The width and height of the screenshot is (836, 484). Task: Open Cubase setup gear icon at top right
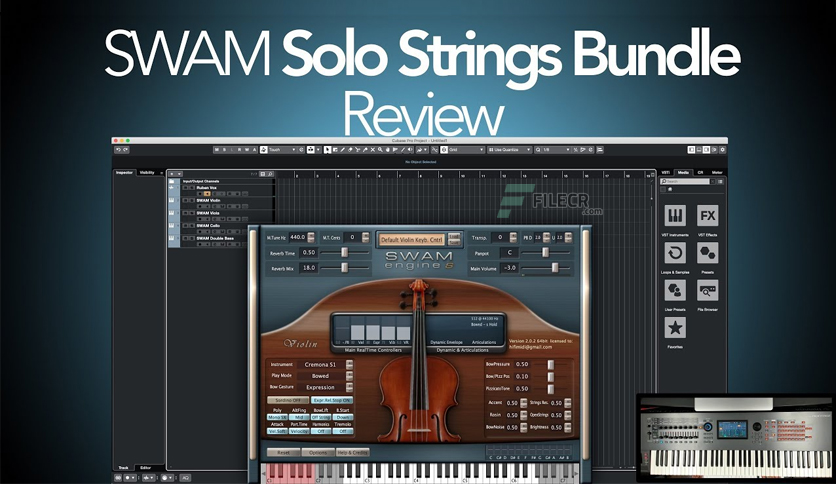click(x=722, y=150)
